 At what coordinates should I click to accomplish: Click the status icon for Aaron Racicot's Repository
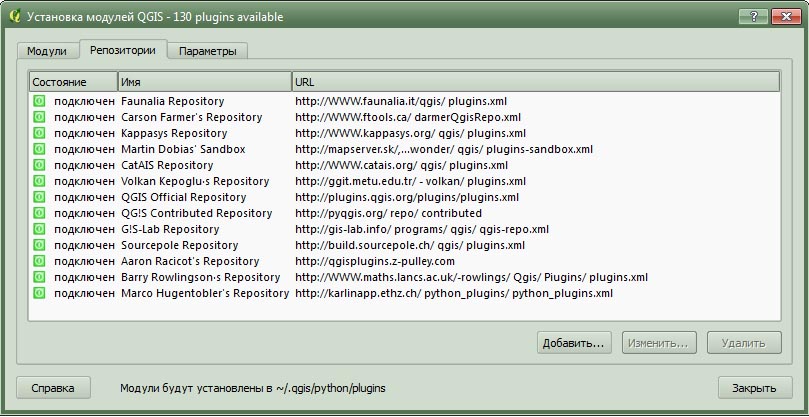[x=39, y=261]
